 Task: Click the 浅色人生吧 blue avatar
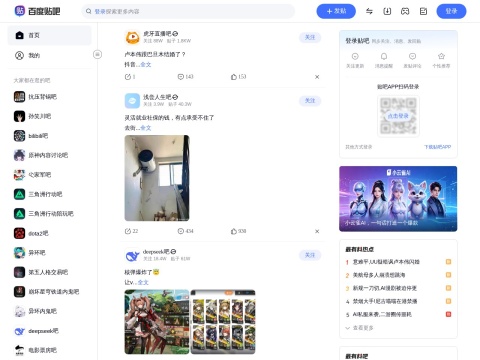(x=132, y=101)
